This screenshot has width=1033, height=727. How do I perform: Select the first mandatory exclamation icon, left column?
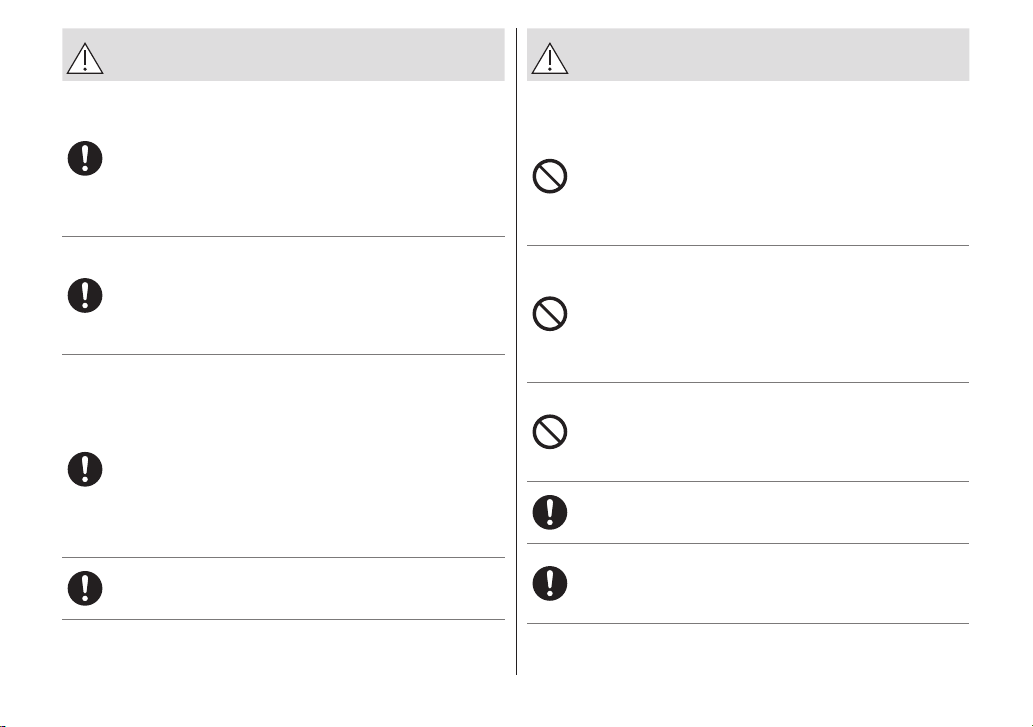85,158
